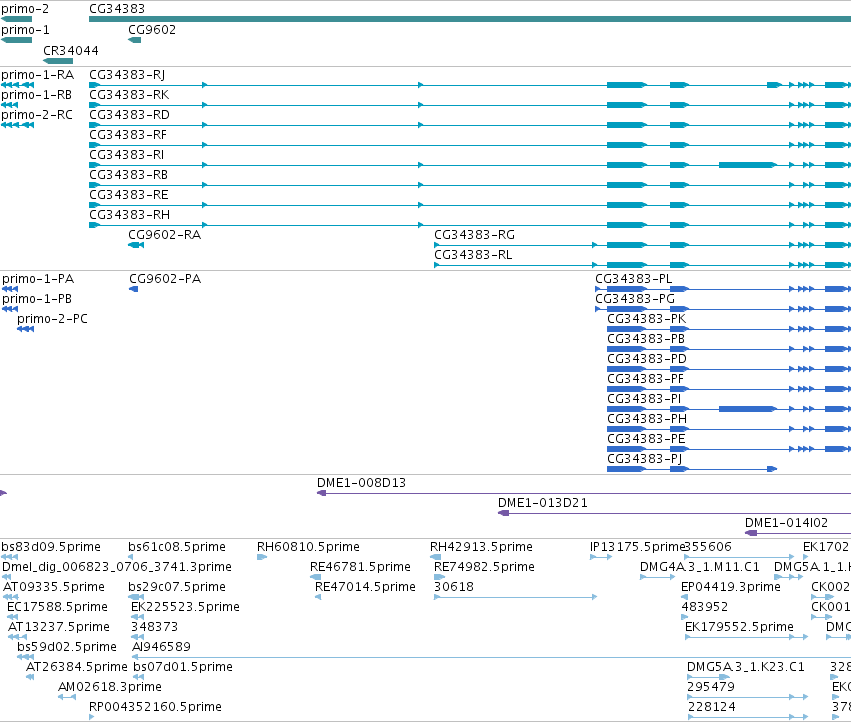Screen dimensions: 851x722
Task: Click the CG34383-PJ protein label
Action: [645, 459]
